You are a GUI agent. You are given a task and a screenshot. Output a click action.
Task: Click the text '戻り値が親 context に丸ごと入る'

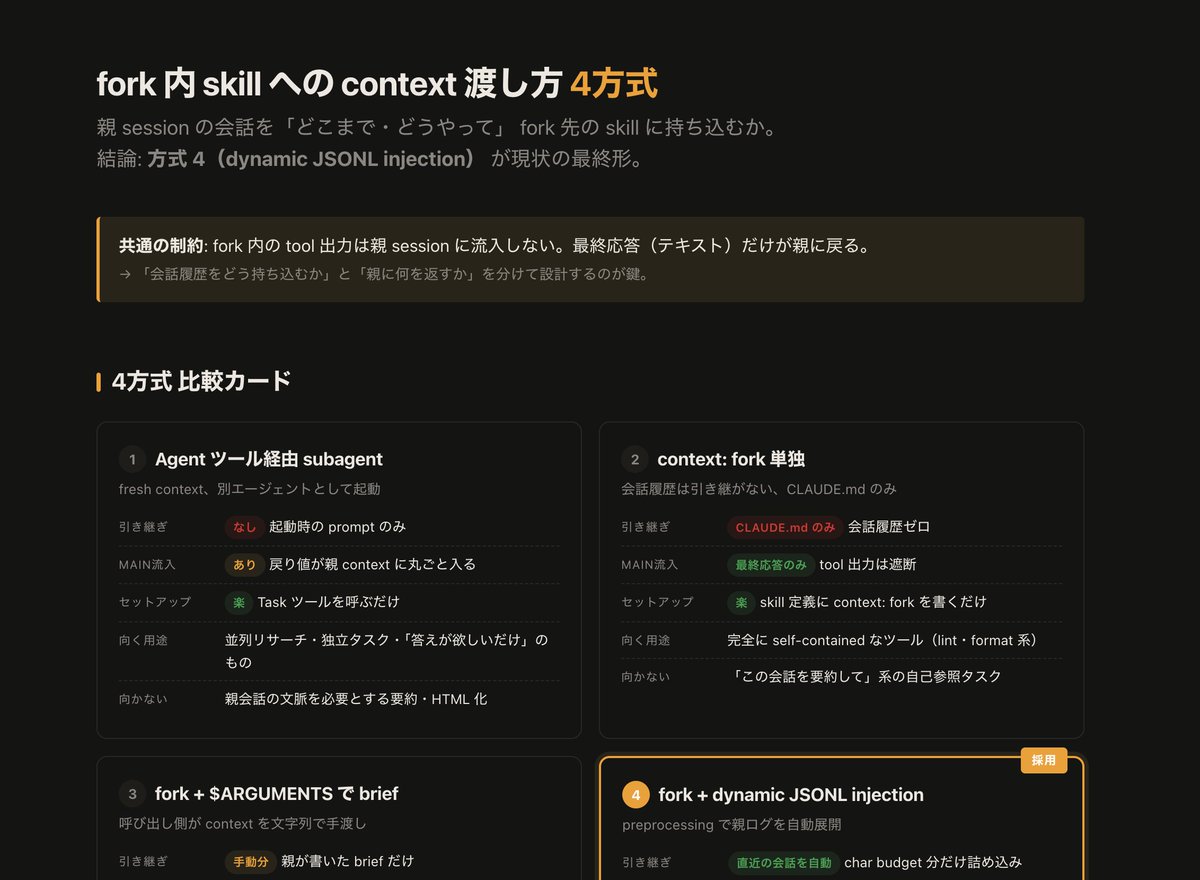(372, 565)
